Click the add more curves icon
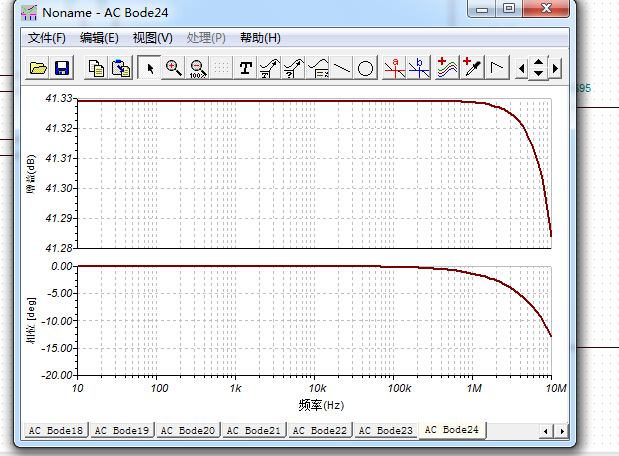Viewport: 619px width, 456px height. click(x=447, y=68)
